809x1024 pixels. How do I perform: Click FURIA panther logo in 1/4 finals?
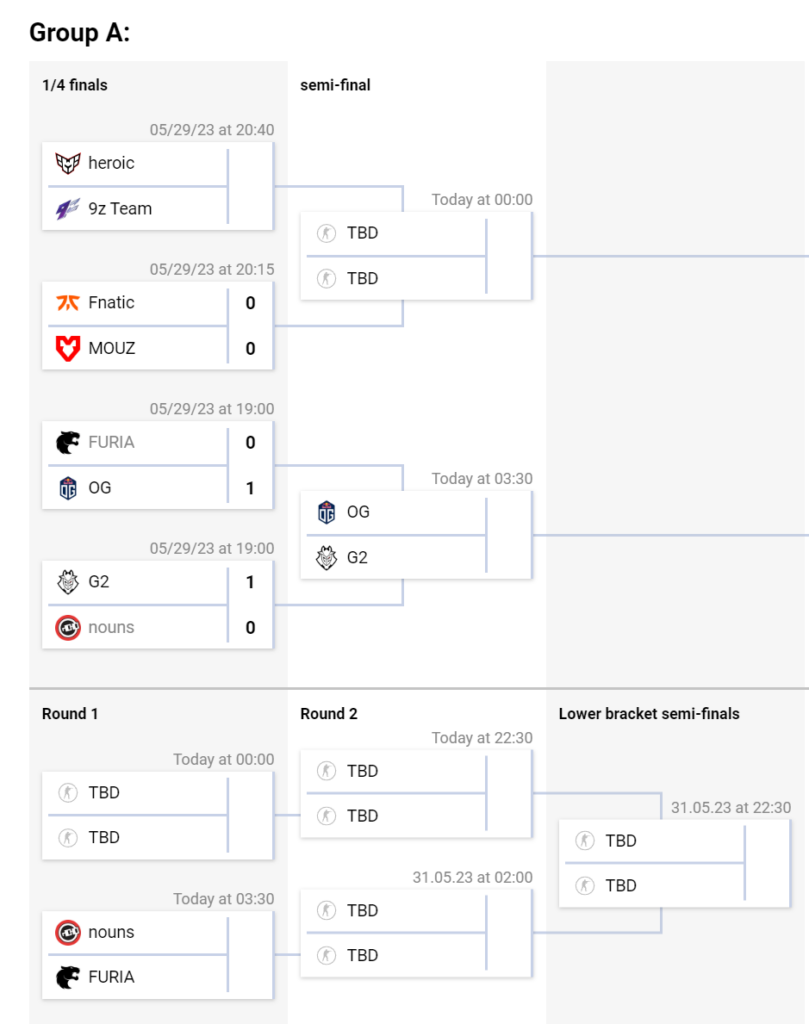coord(68,442)
